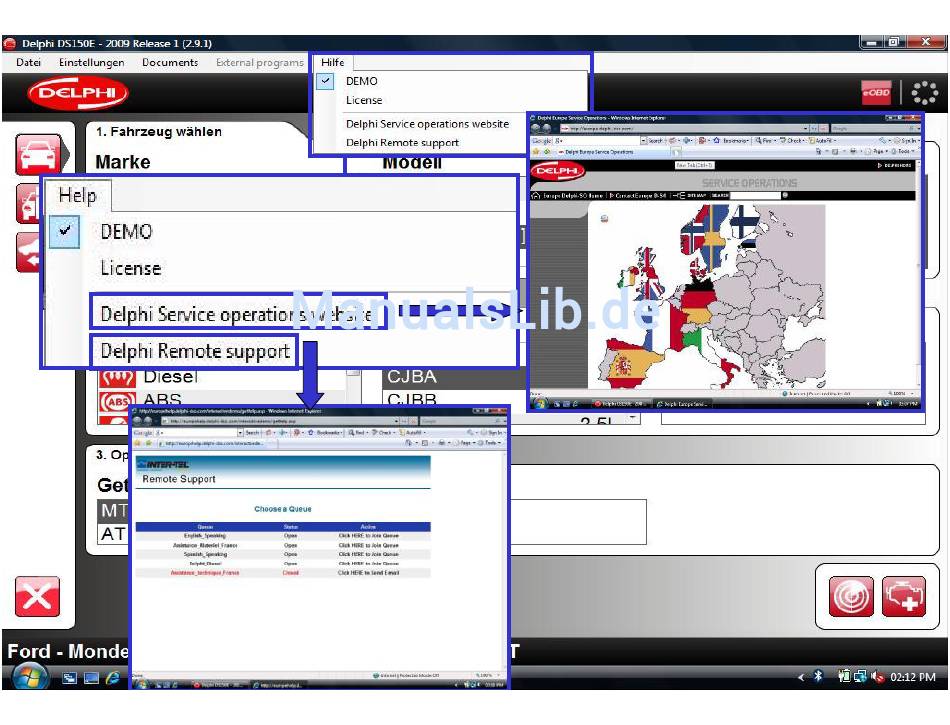The image size is (950, 725).
Task: Click the Delphi logo in the header
Action: click(78, 93)
